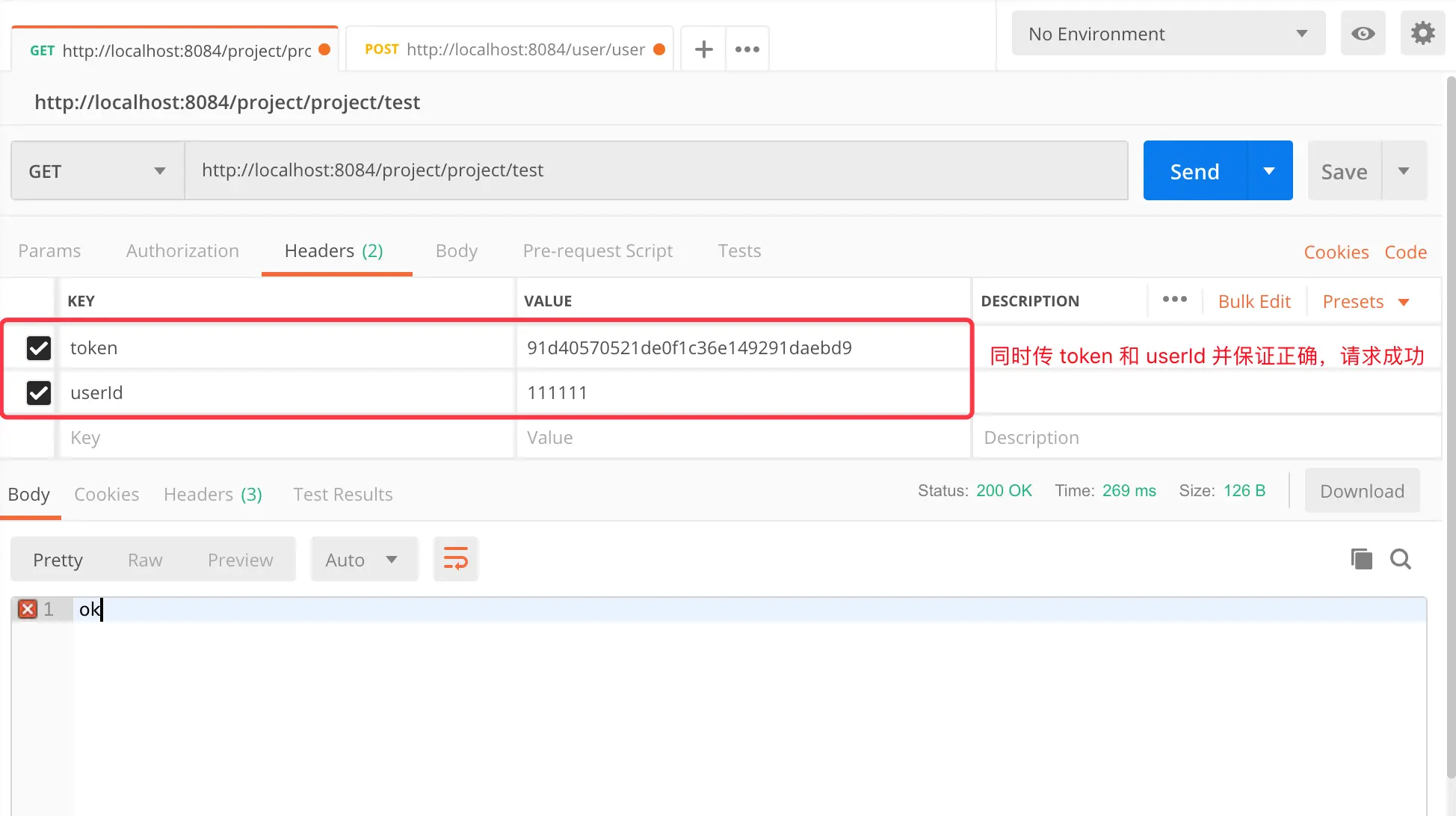Image resolution: width=1456 pixels, height=816 pixels.
Task: Open the No Environment dropdown
Action: 1168,34
